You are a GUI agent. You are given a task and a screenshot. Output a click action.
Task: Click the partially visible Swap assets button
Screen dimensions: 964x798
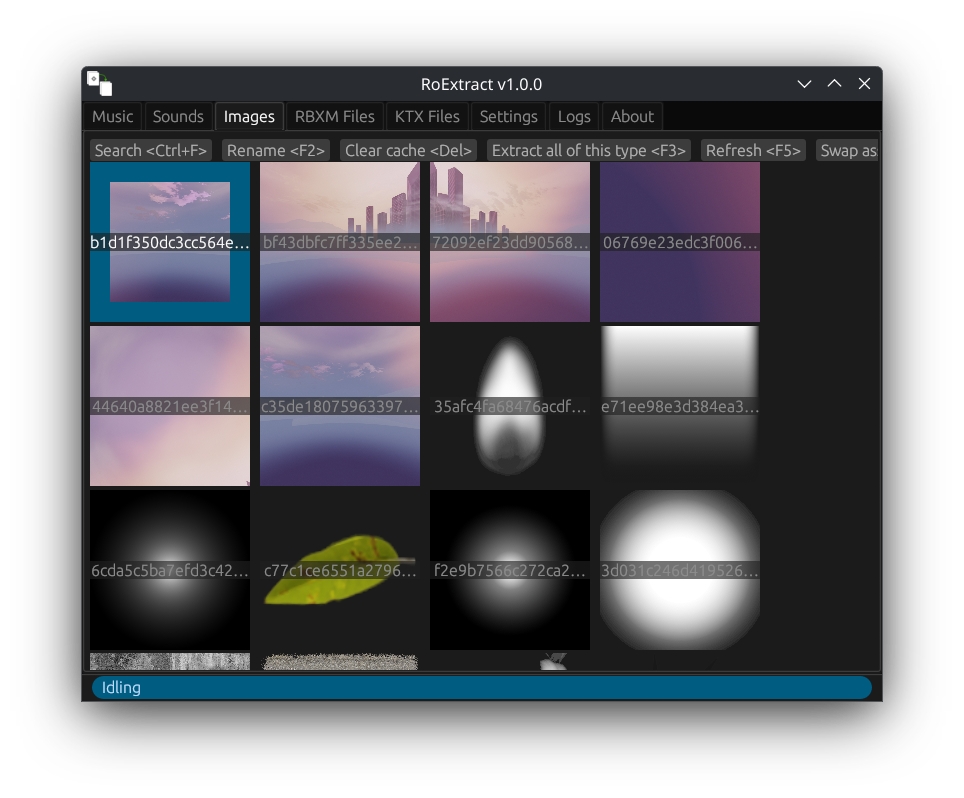click(847, 150)
